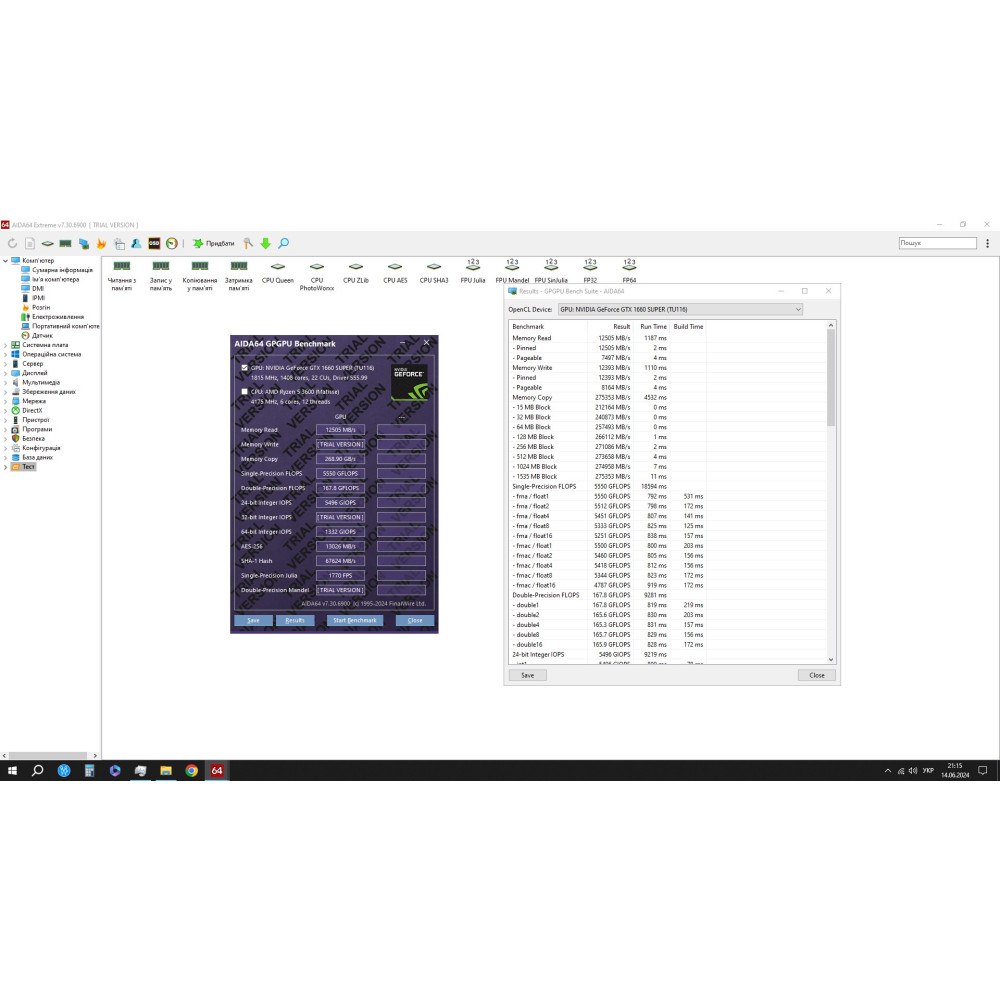Collapse the Комп'ютер tree node
This screenshot has height=1000, width=1000.
[x=6, y=261]
